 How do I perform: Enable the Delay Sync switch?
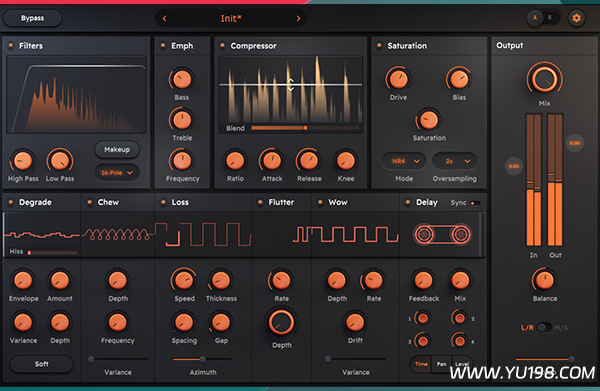(x=475, y=203)
